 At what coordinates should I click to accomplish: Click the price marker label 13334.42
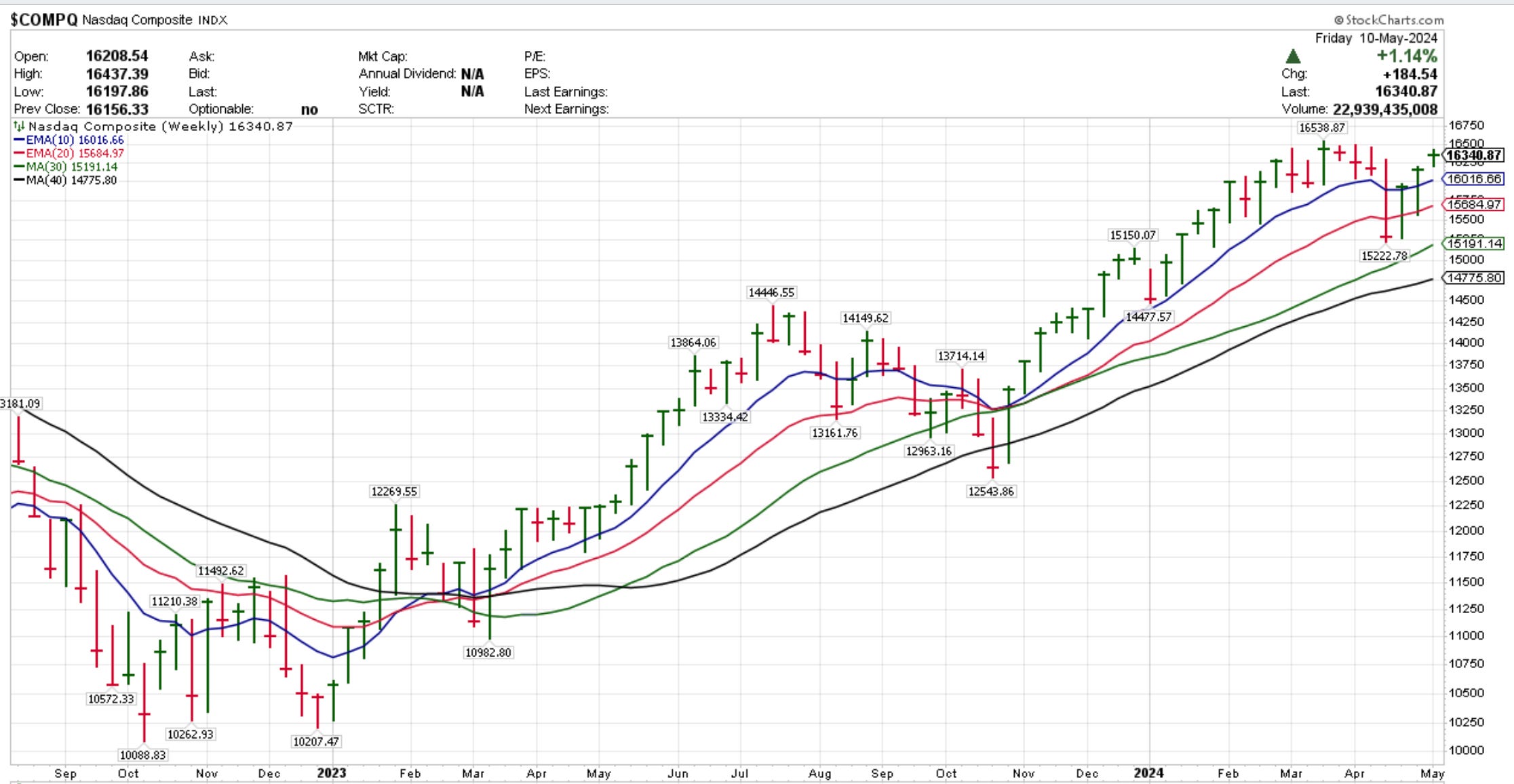point(725,417)
